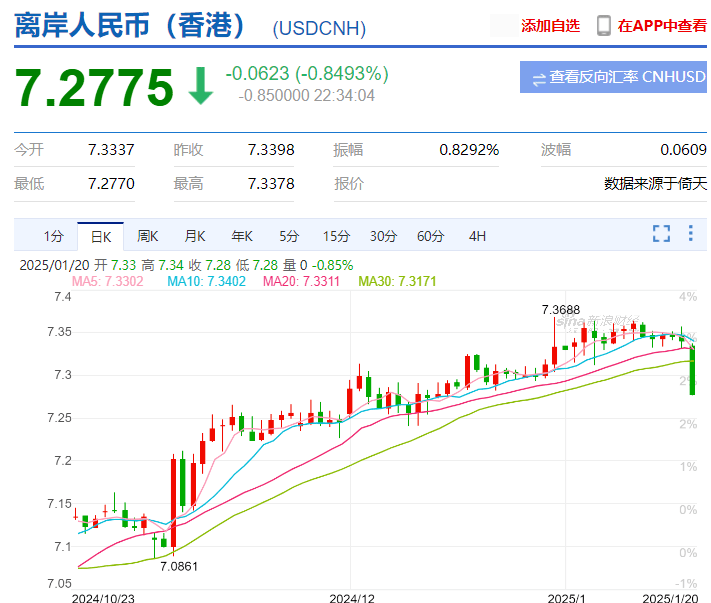The width and height of the screenshot is (711, 603).
Task: Click the 7.0861 low marker on chart
Action: tap(179, 566)
